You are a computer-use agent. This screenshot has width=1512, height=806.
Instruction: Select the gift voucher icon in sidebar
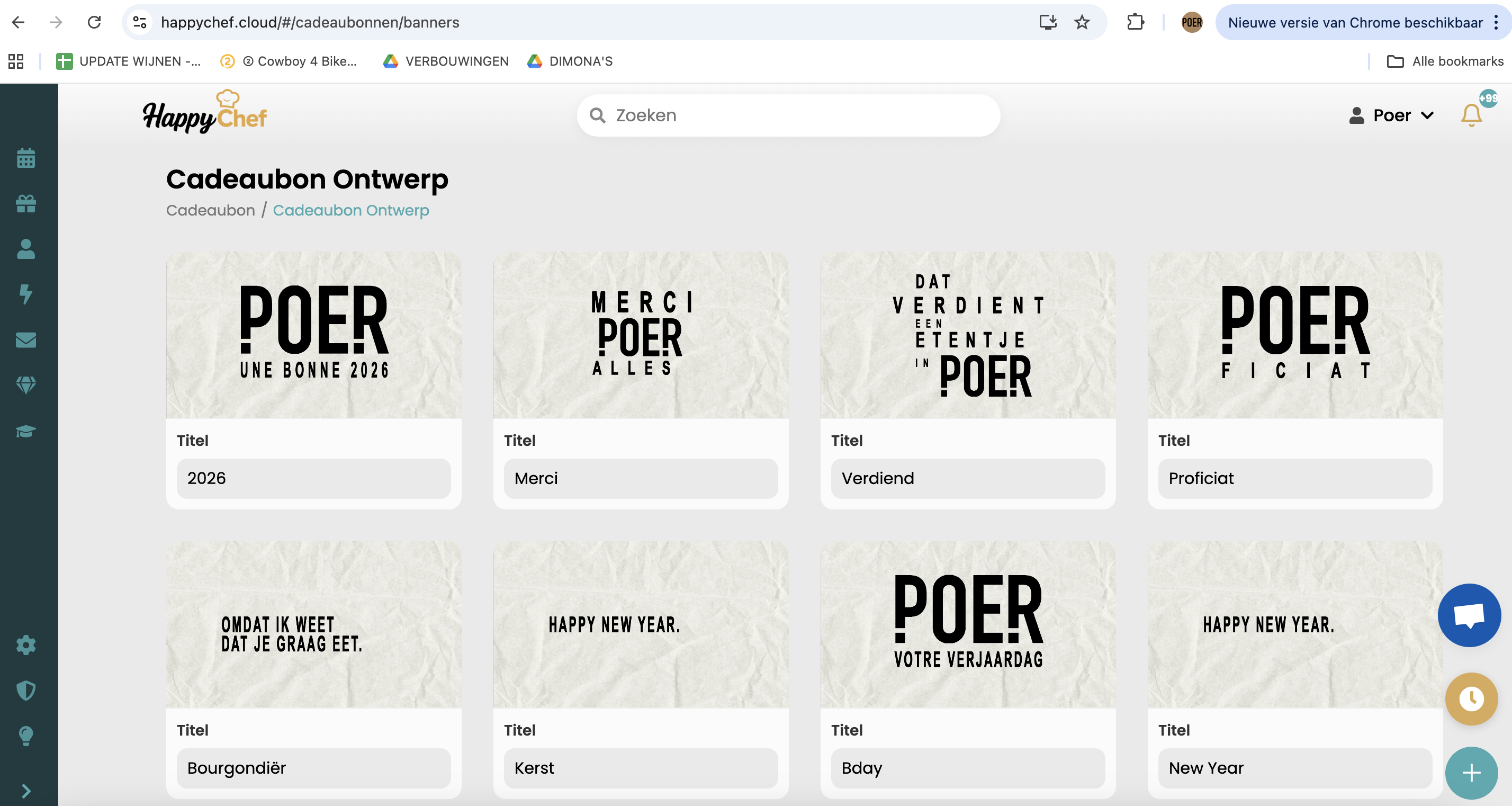point(26,204)
